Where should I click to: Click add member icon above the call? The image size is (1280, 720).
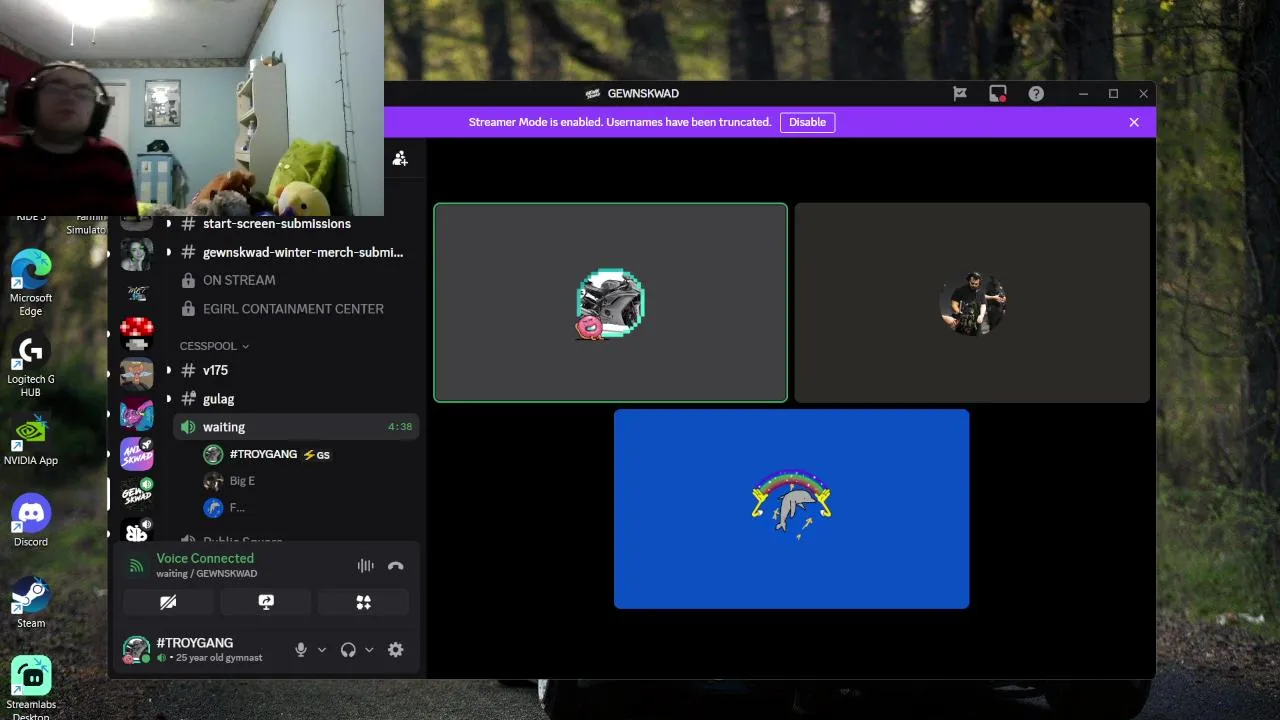(x=400, y=158)
